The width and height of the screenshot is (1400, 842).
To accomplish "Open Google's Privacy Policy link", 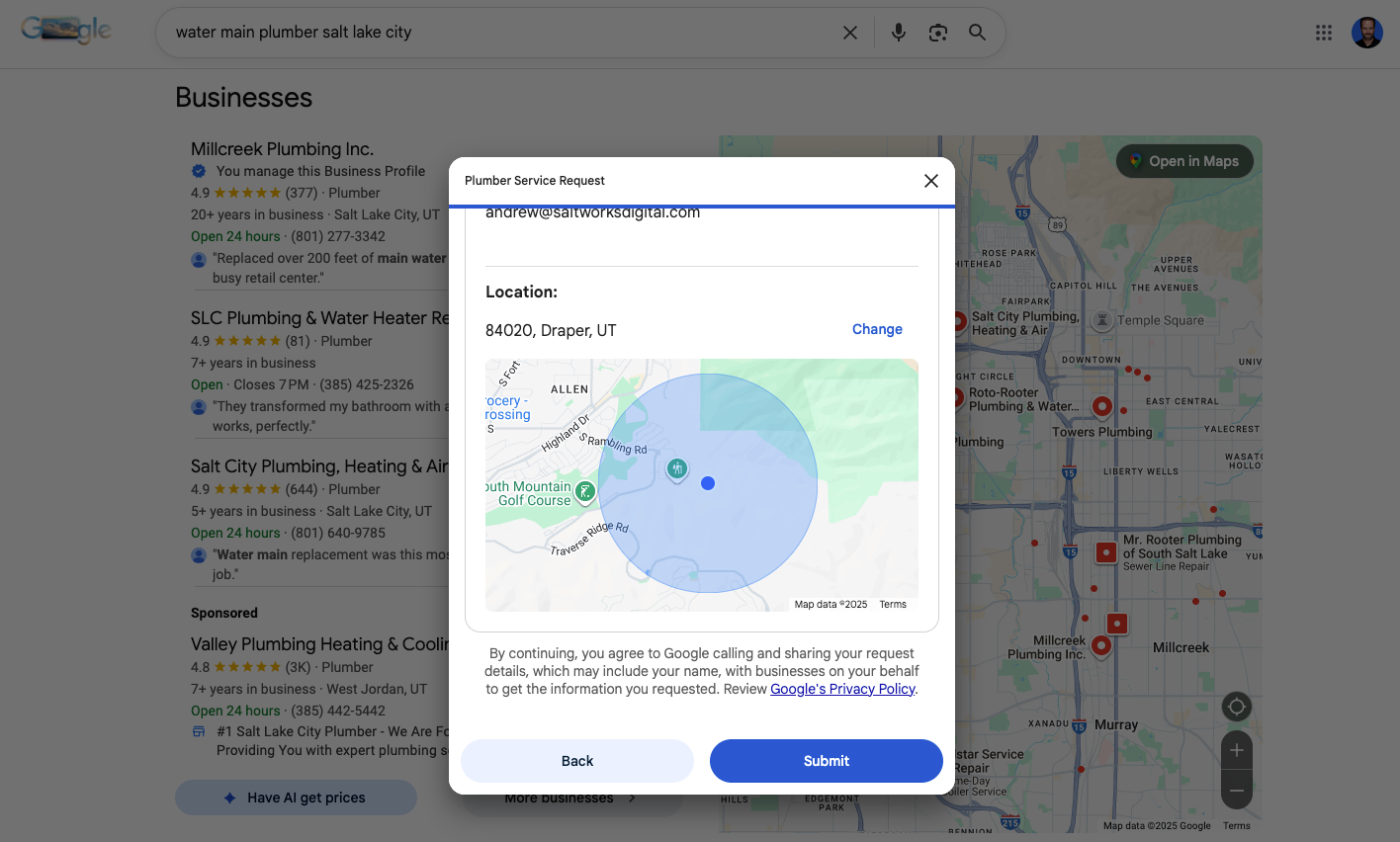I will (x=842, y=689).
